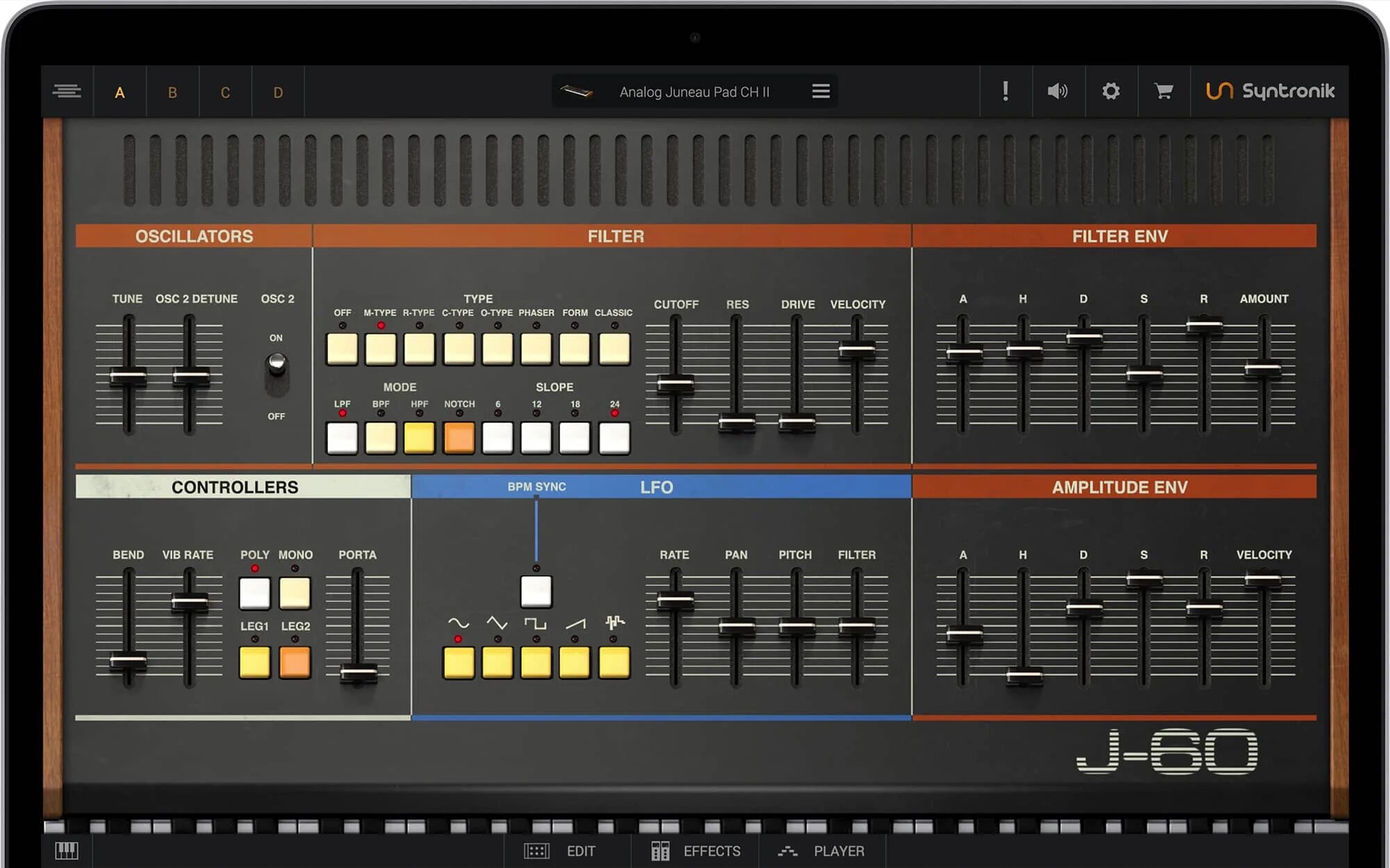Image resolution: width=1390 pixels, height=868 pixels.
Task: Toggle the keyboard icon at bottom left
Action: point(67,850)
